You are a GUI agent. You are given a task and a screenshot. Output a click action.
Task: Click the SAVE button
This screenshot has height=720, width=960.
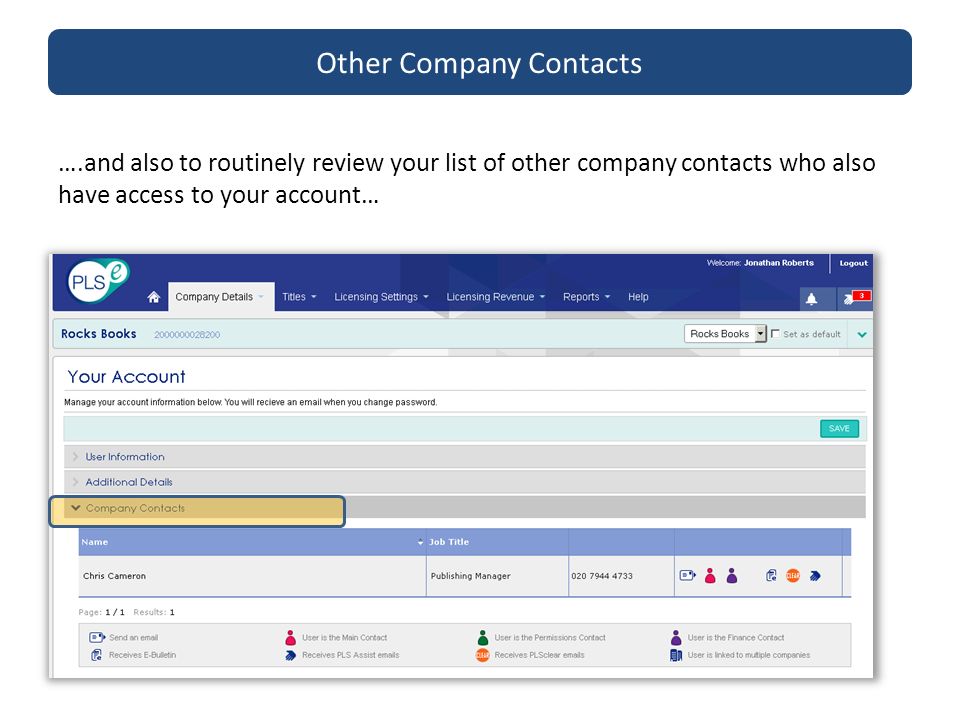coord(839,429)
